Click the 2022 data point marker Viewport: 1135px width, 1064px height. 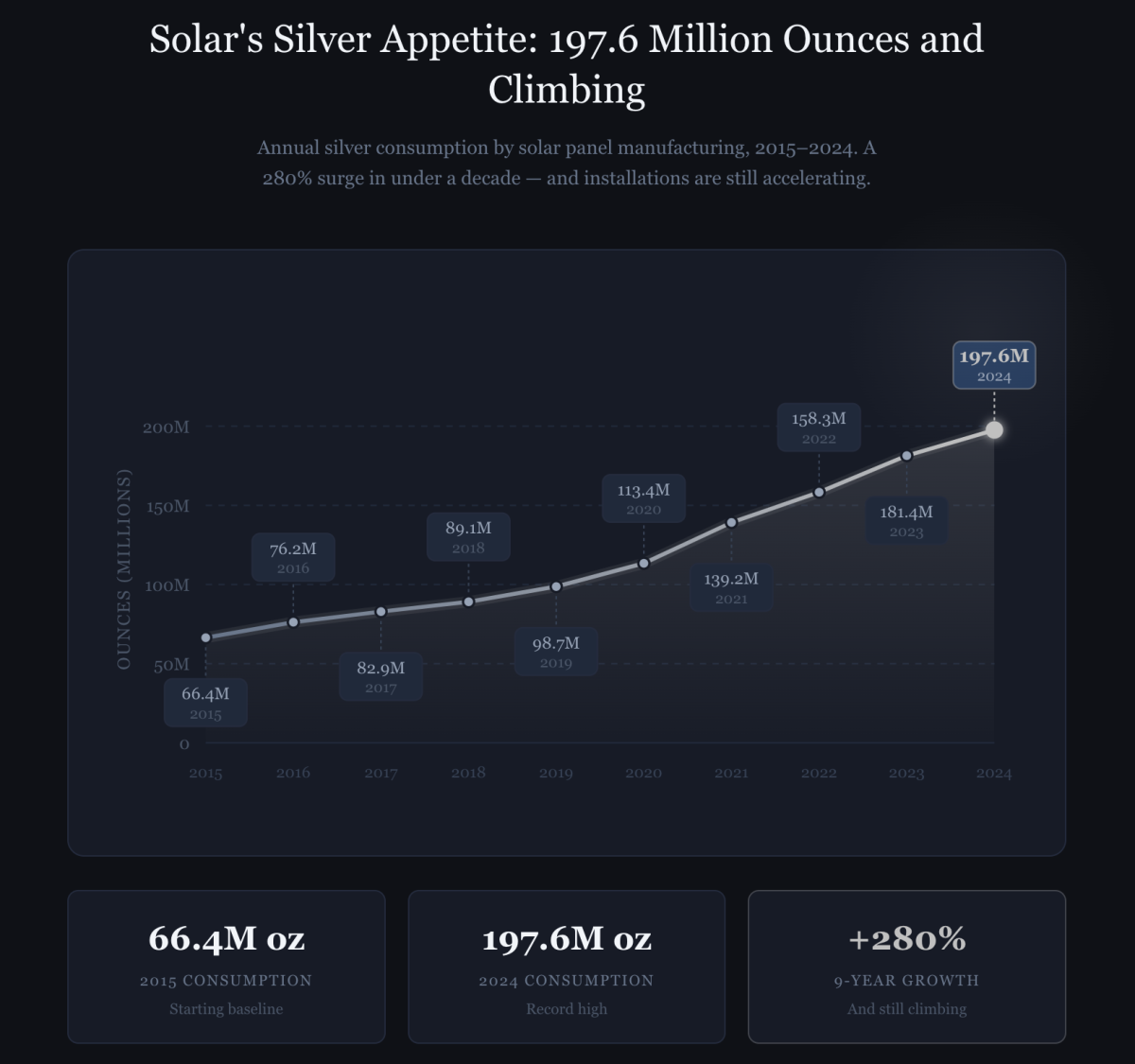819,492
